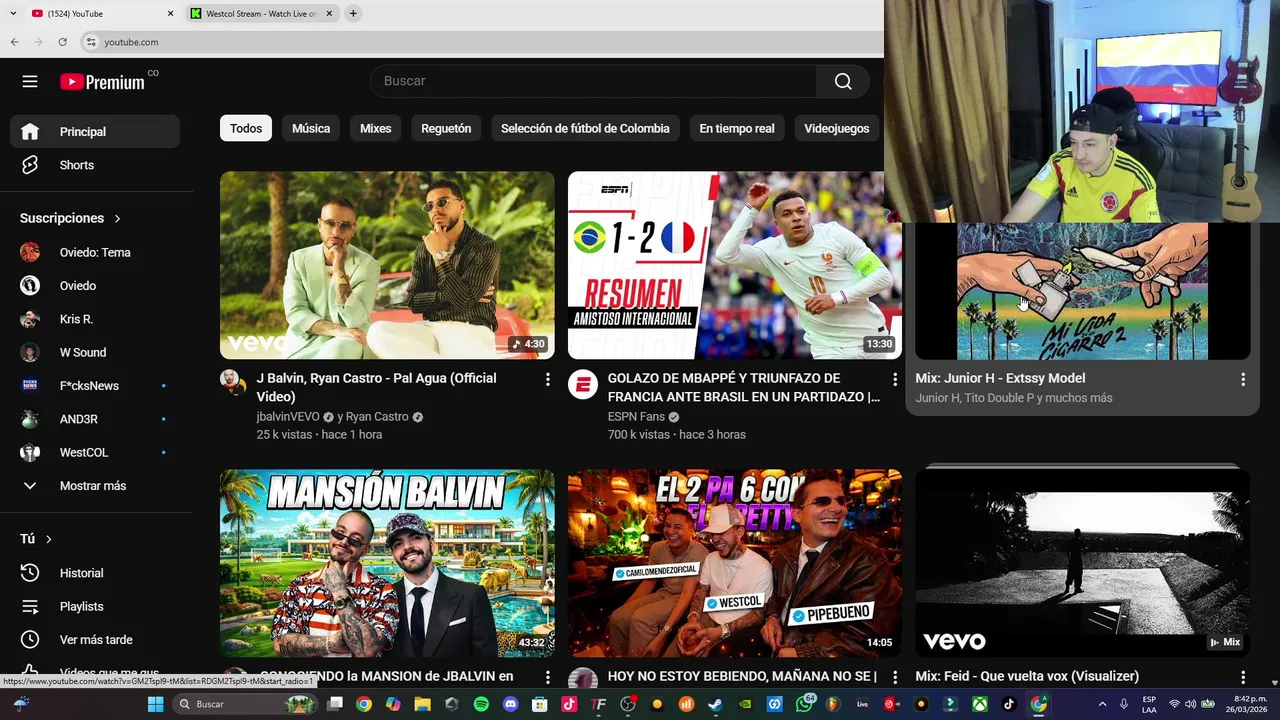Show hidden system tray icons
This screenshot has width=1280, height=720.
(1102, 704)
